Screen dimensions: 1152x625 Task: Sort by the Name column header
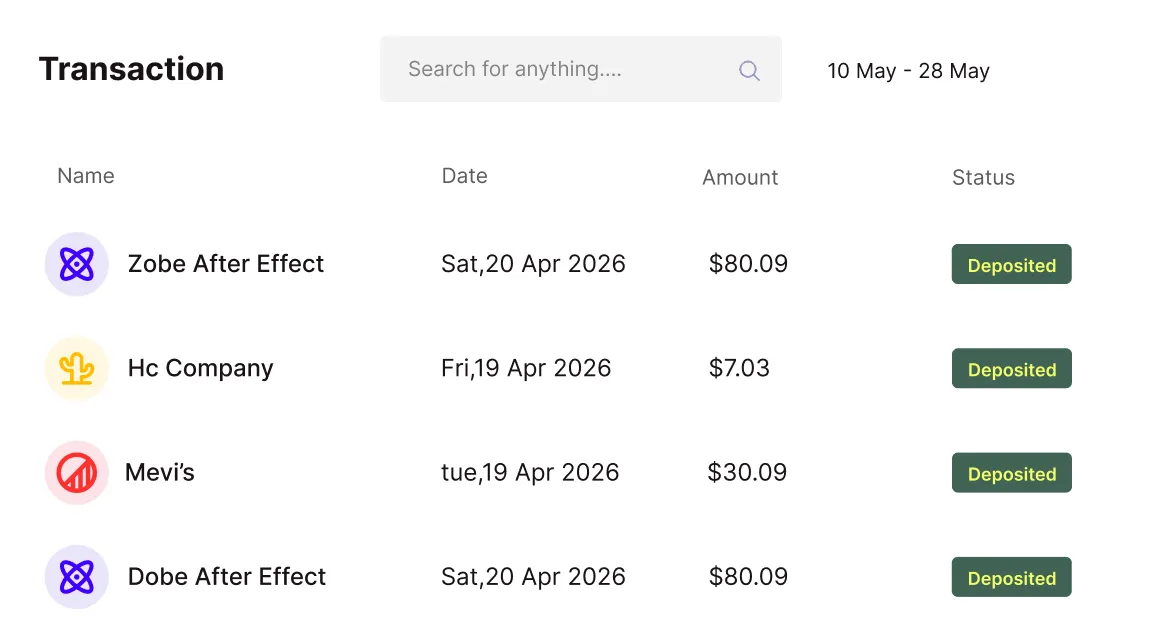coord(86,176)
